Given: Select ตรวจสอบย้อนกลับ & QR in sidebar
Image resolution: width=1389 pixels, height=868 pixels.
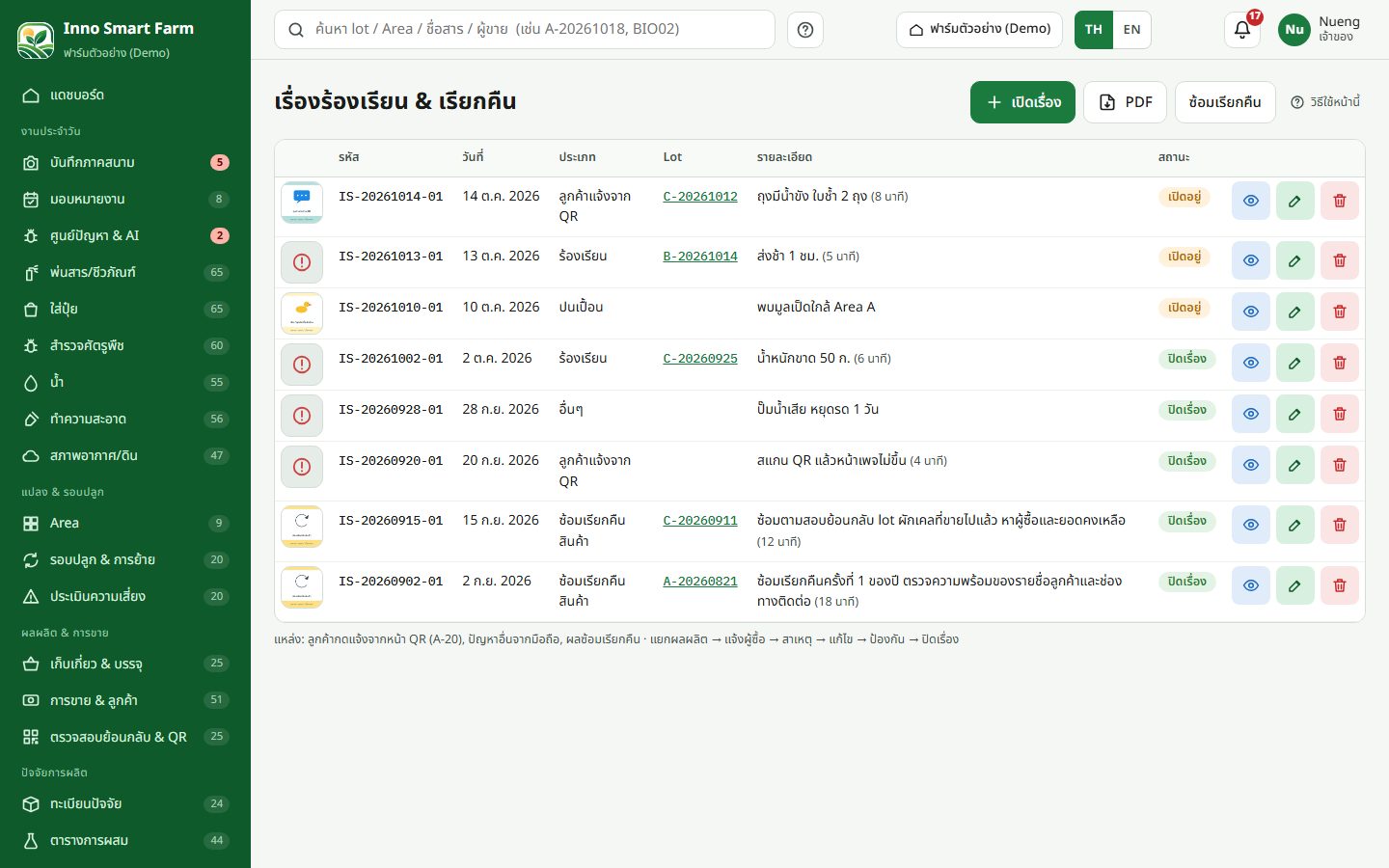Looking at the screenshot, I should [125, 737].
